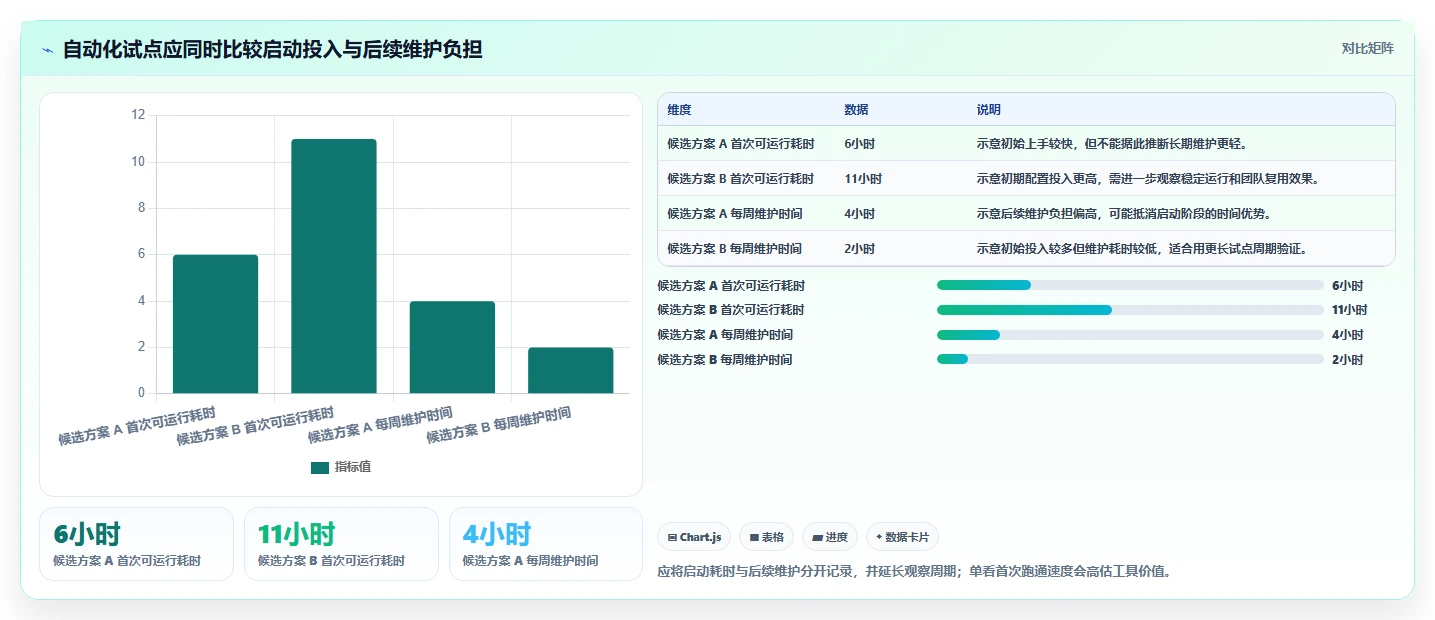Click table cell 候选方案 A 每周维护时间
The image size is (1435, 620).
click(x=735, y=214)
